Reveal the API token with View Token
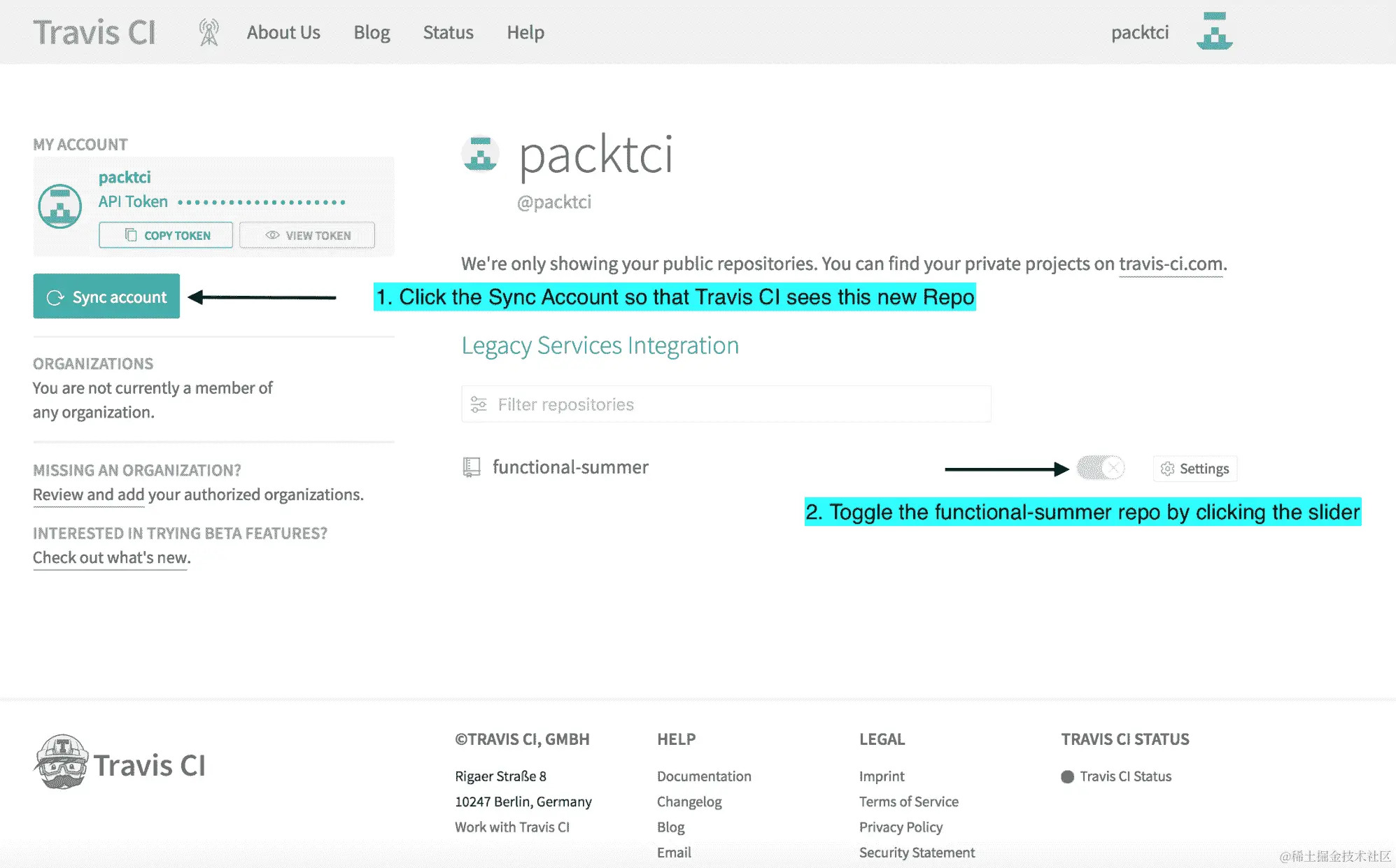This screenshot has height=868, width=1396. pos(307,235)
